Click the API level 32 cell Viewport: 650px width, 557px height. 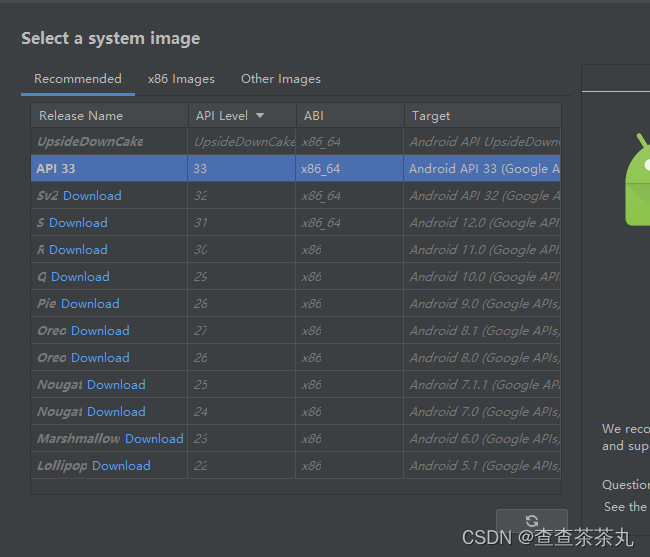tap(242, 196)
